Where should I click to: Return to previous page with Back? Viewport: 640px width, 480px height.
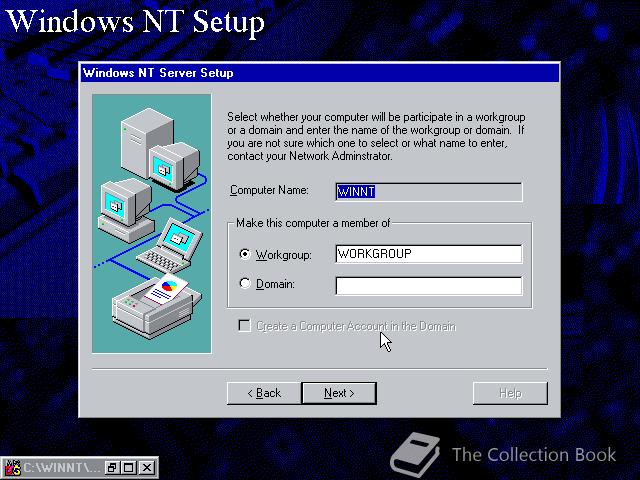coord(264,393)
